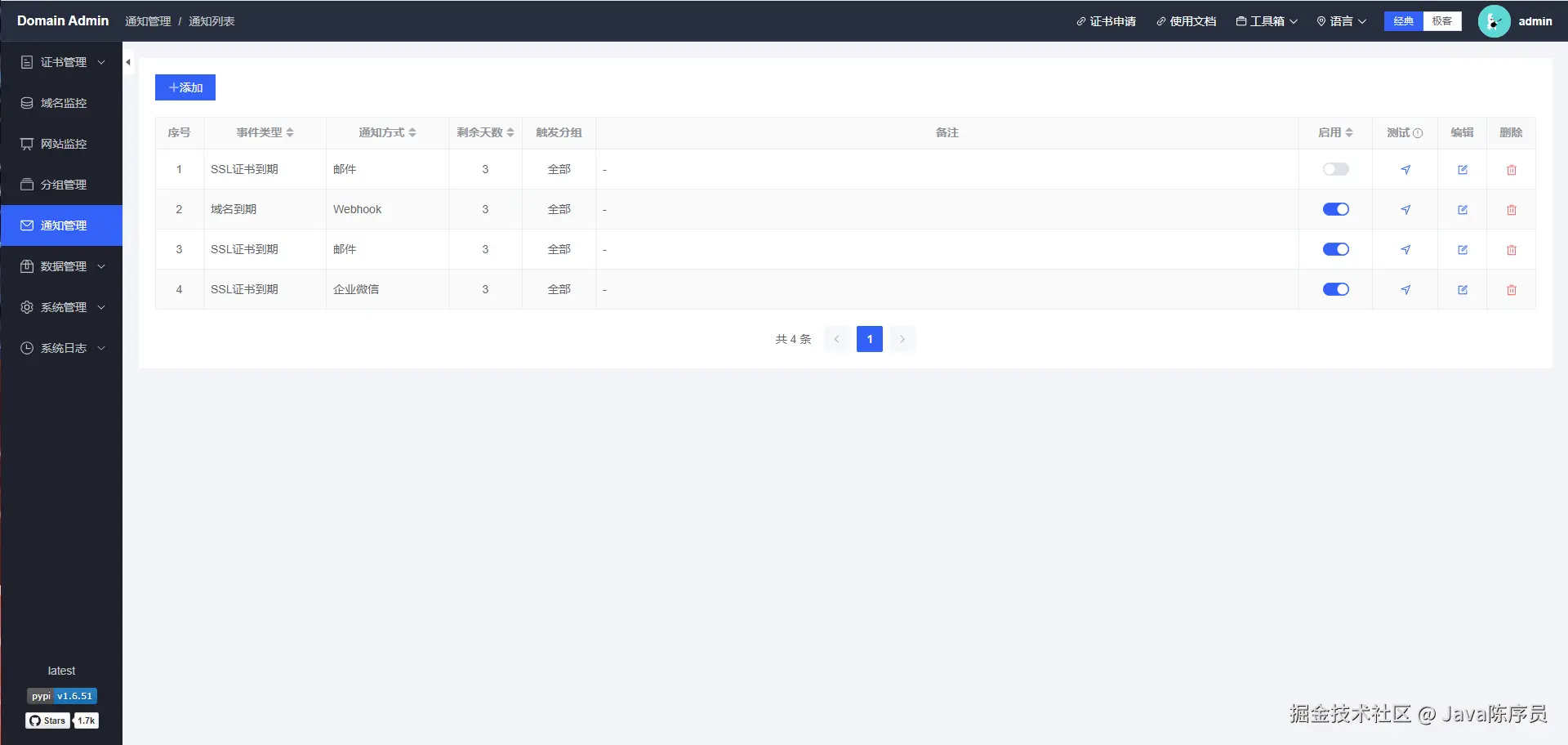This screenshot has height=745, width=1568.
Task: Open 域名监控 in sidebar
Action: point(62,103)
